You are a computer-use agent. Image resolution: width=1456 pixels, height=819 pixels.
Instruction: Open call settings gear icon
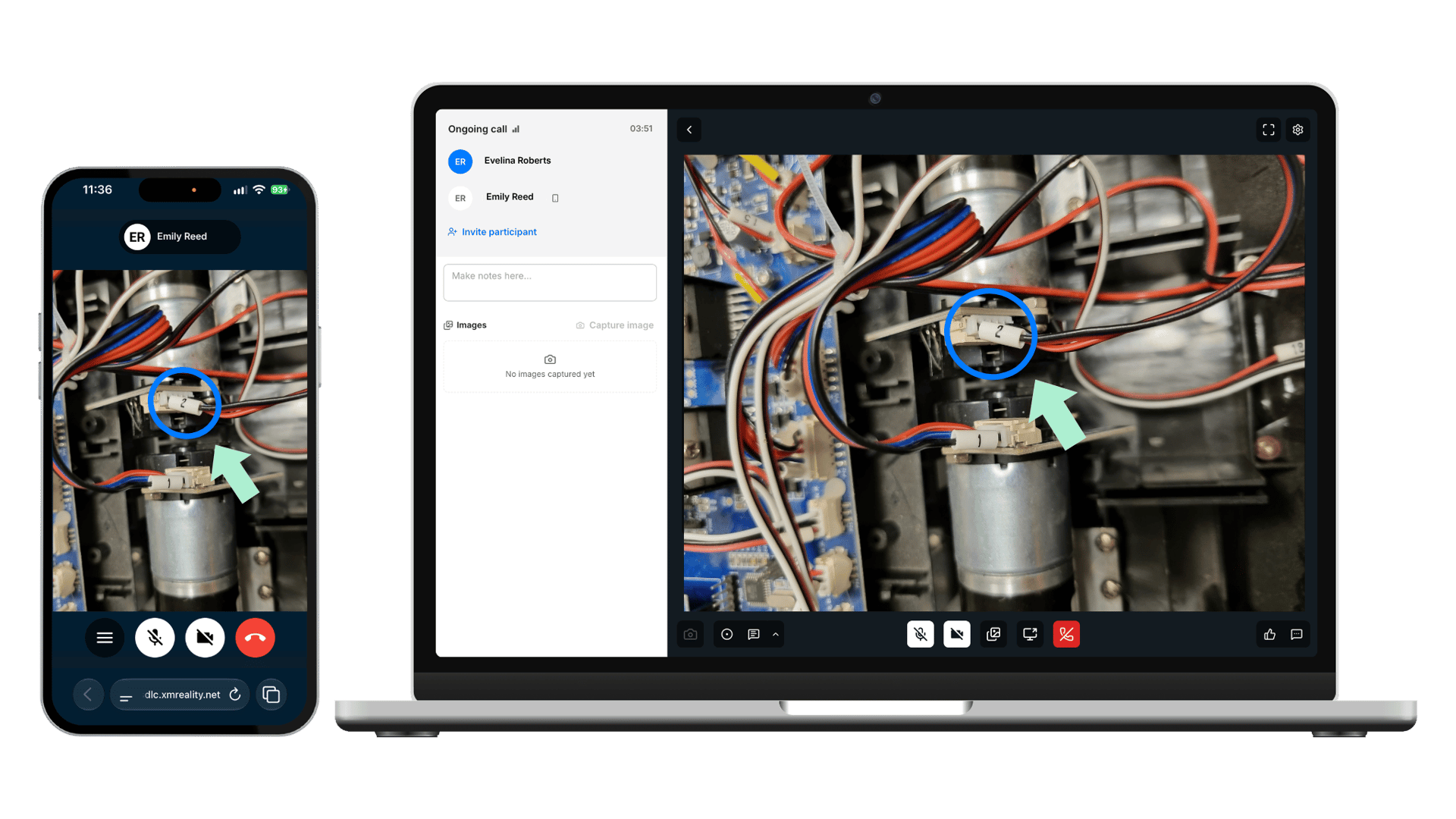pyautogui.click(x=1298, y=130)
